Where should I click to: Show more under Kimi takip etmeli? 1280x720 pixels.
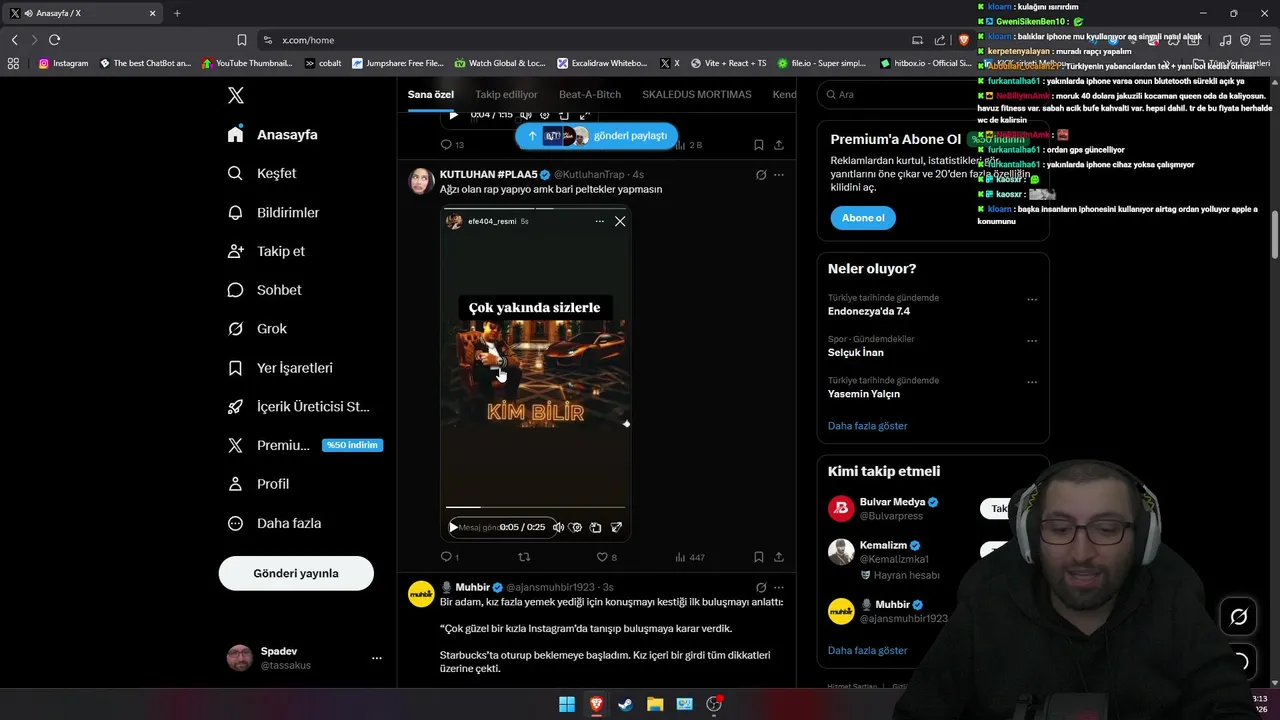pos(867,650)
